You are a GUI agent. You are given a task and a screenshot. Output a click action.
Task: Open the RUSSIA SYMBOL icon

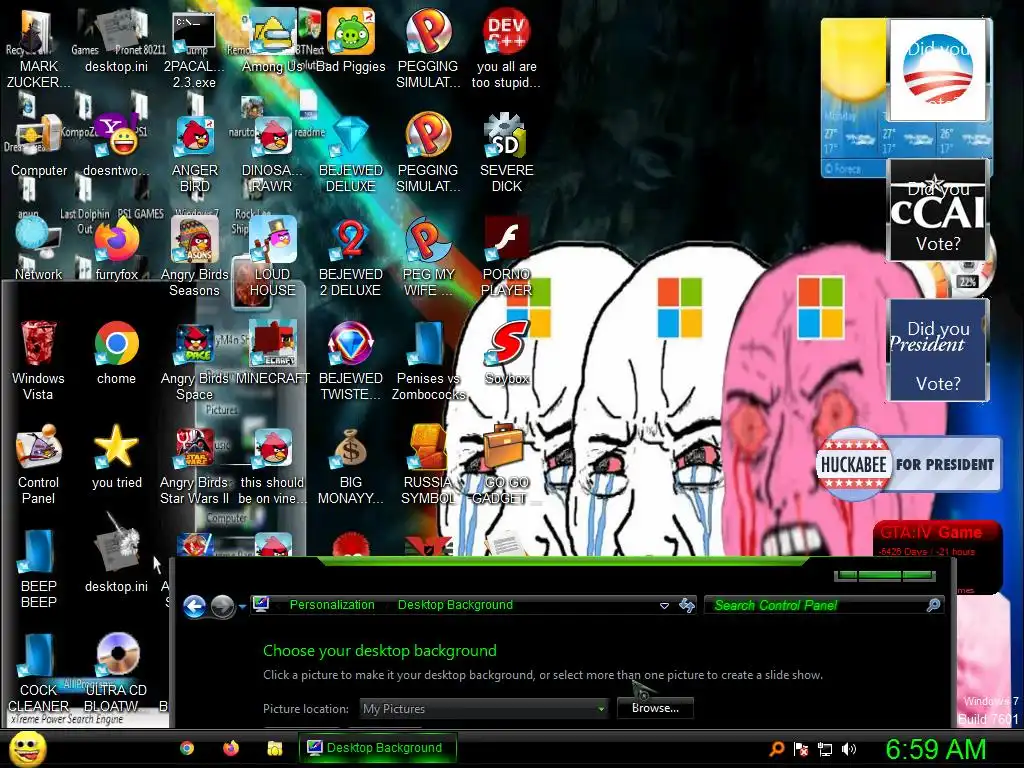point(428,465)
